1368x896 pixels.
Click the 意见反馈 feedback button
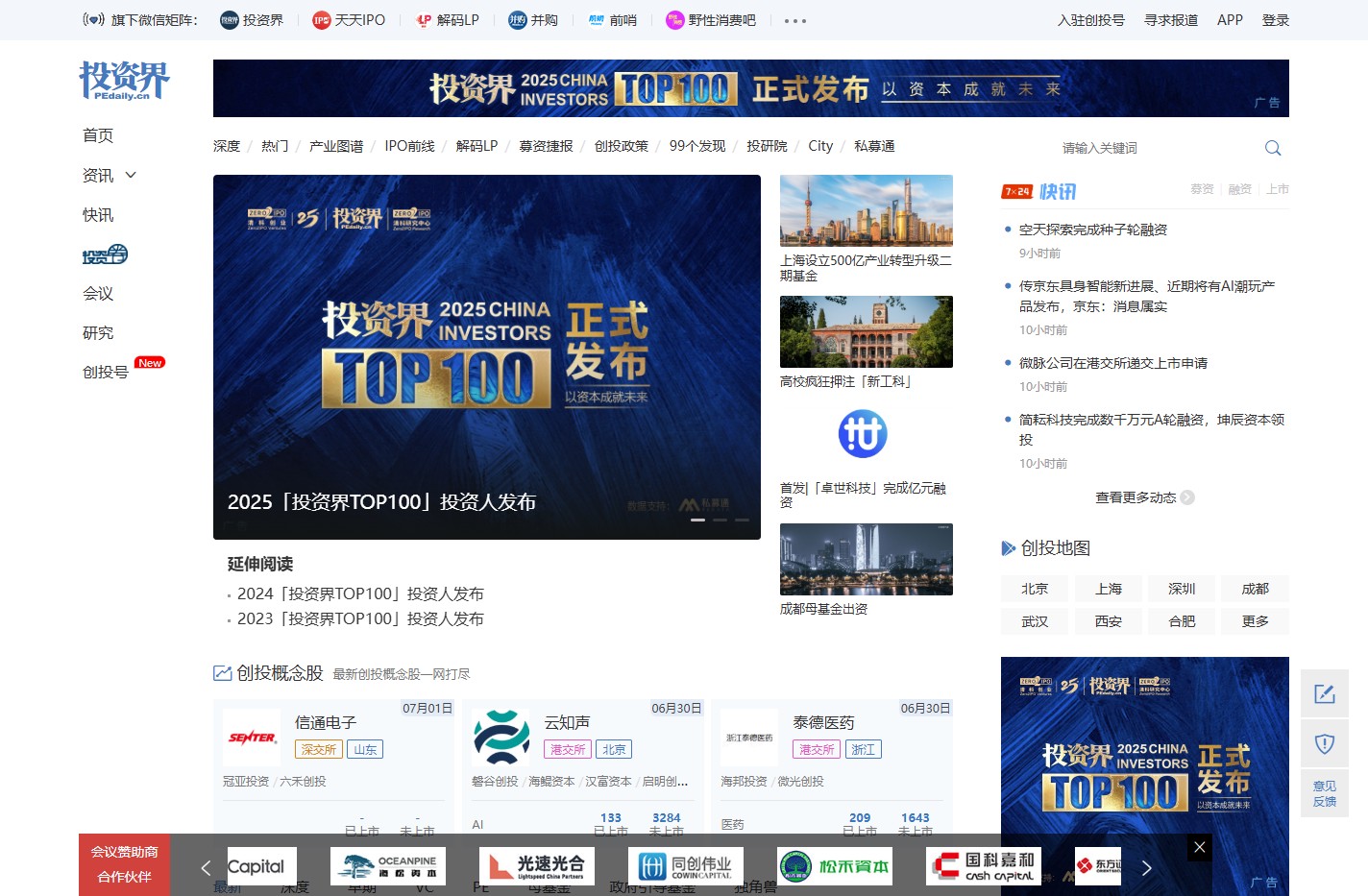(1325, 793)
